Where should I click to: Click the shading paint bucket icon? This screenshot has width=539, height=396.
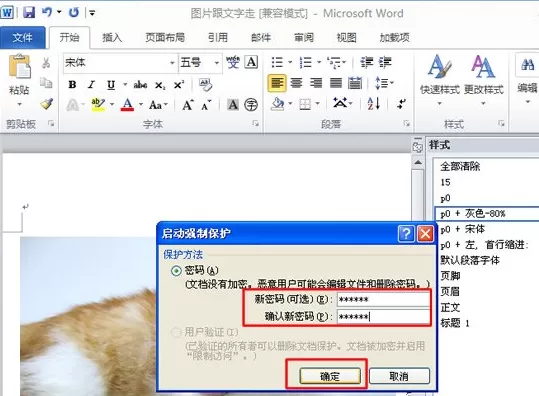coord(277,103)
